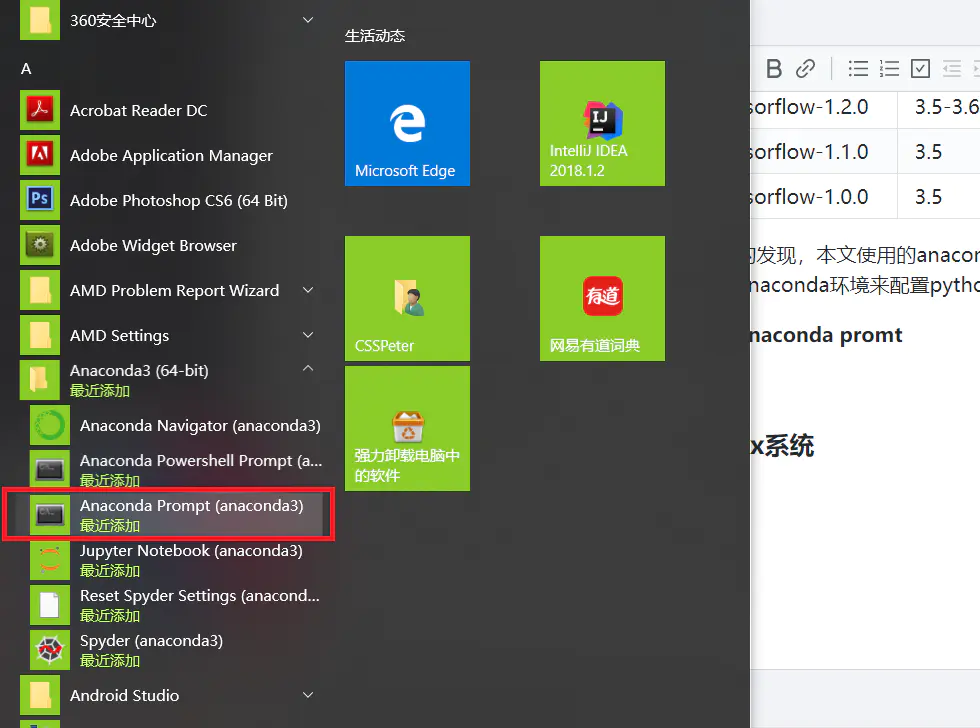The image size is (980, 728).
Task: Click the 生活动态 tile group heading
Action: 375,36
